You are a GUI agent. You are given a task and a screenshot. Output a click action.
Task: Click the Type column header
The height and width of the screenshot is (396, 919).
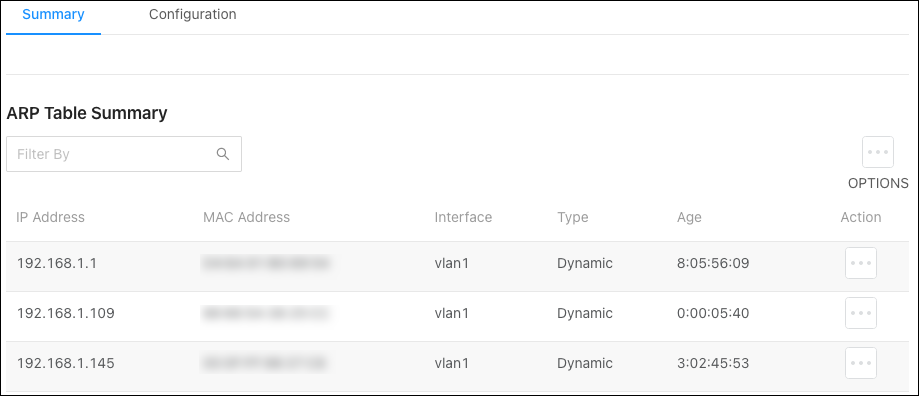point(573,218)
